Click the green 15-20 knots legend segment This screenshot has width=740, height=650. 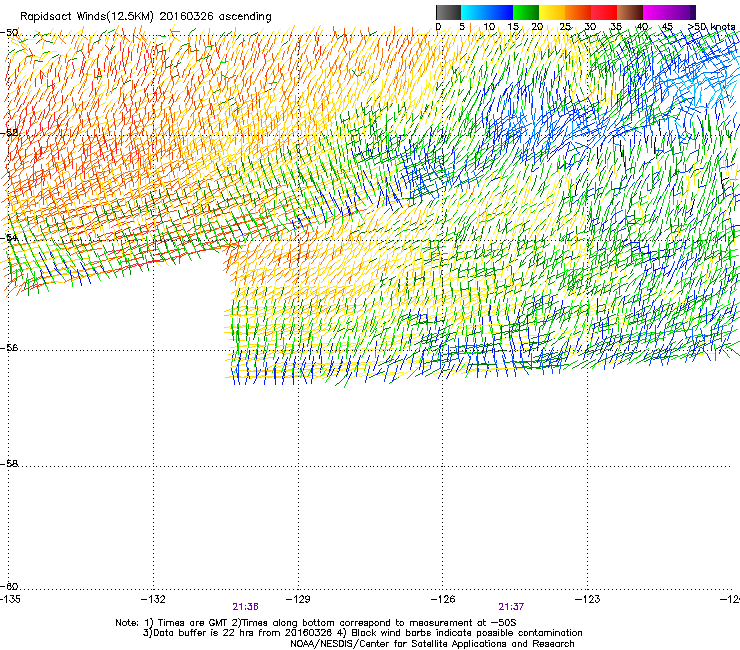526,12
